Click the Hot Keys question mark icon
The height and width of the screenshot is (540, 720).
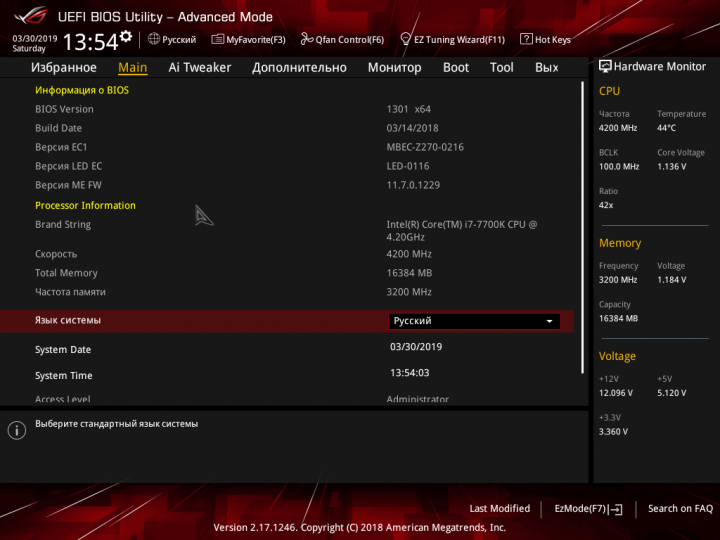click(526, 39)
